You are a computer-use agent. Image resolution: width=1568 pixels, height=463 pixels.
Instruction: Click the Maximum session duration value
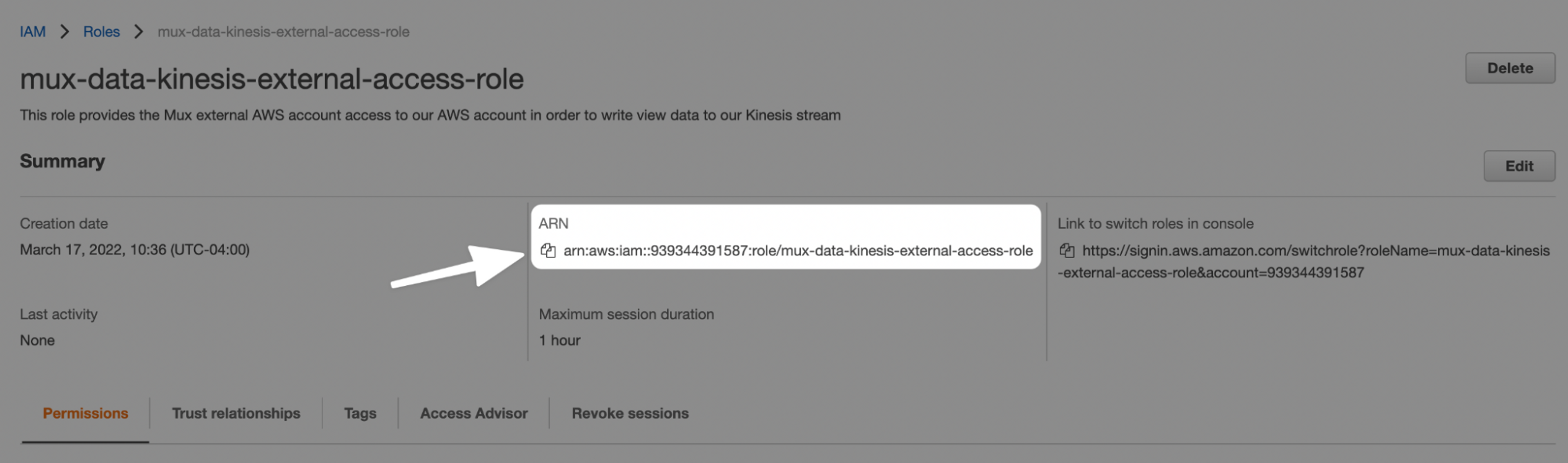point(559,340)
